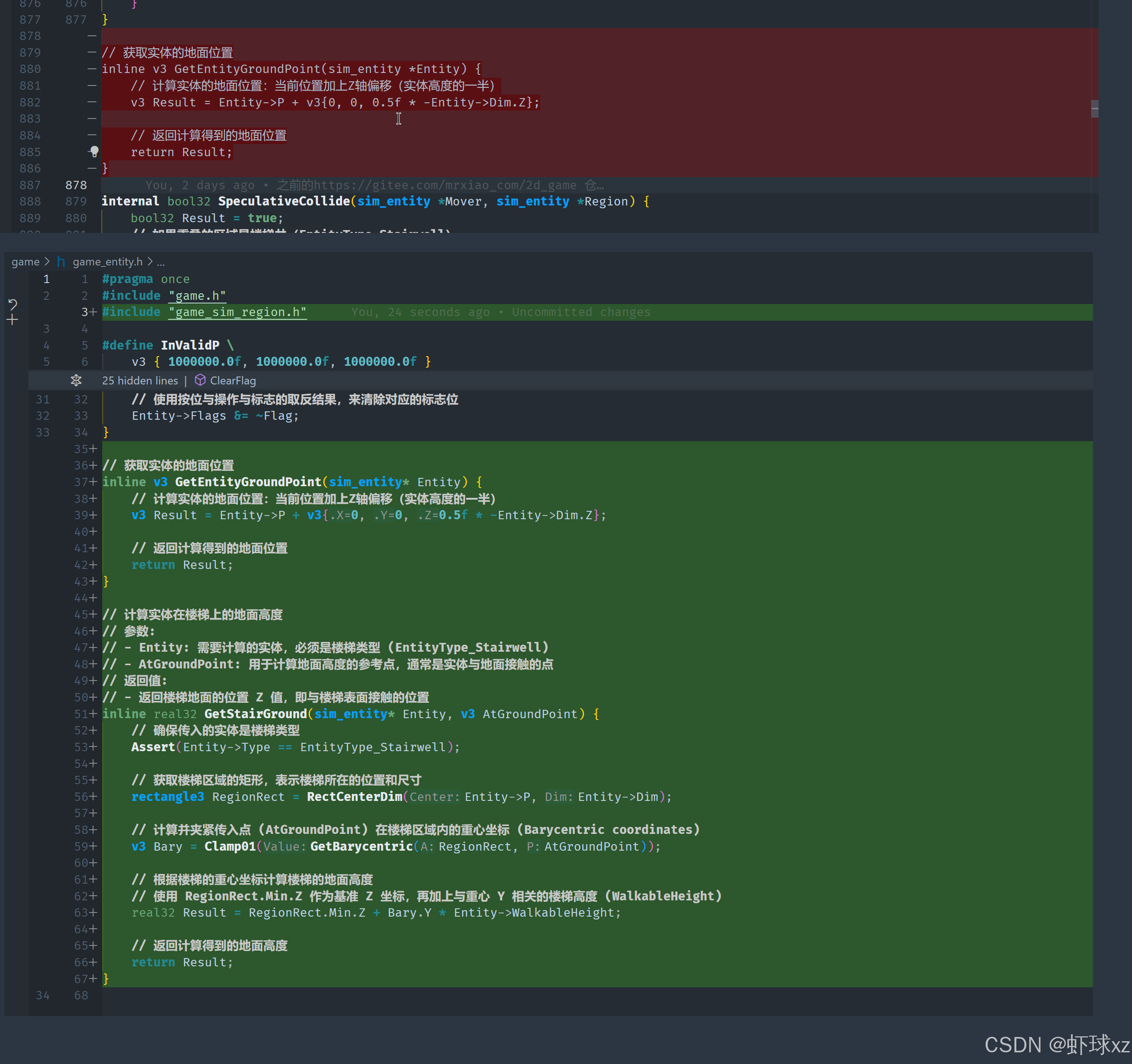Click the SpeculativeCollide function name
1132x1064 pixels.
tap(283, 201)
